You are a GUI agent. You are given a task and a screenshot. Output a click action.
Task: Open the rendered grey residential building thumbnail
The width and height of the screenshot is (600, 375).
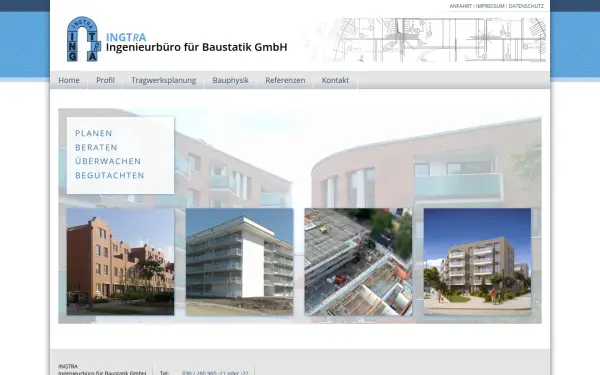(478, 262)
